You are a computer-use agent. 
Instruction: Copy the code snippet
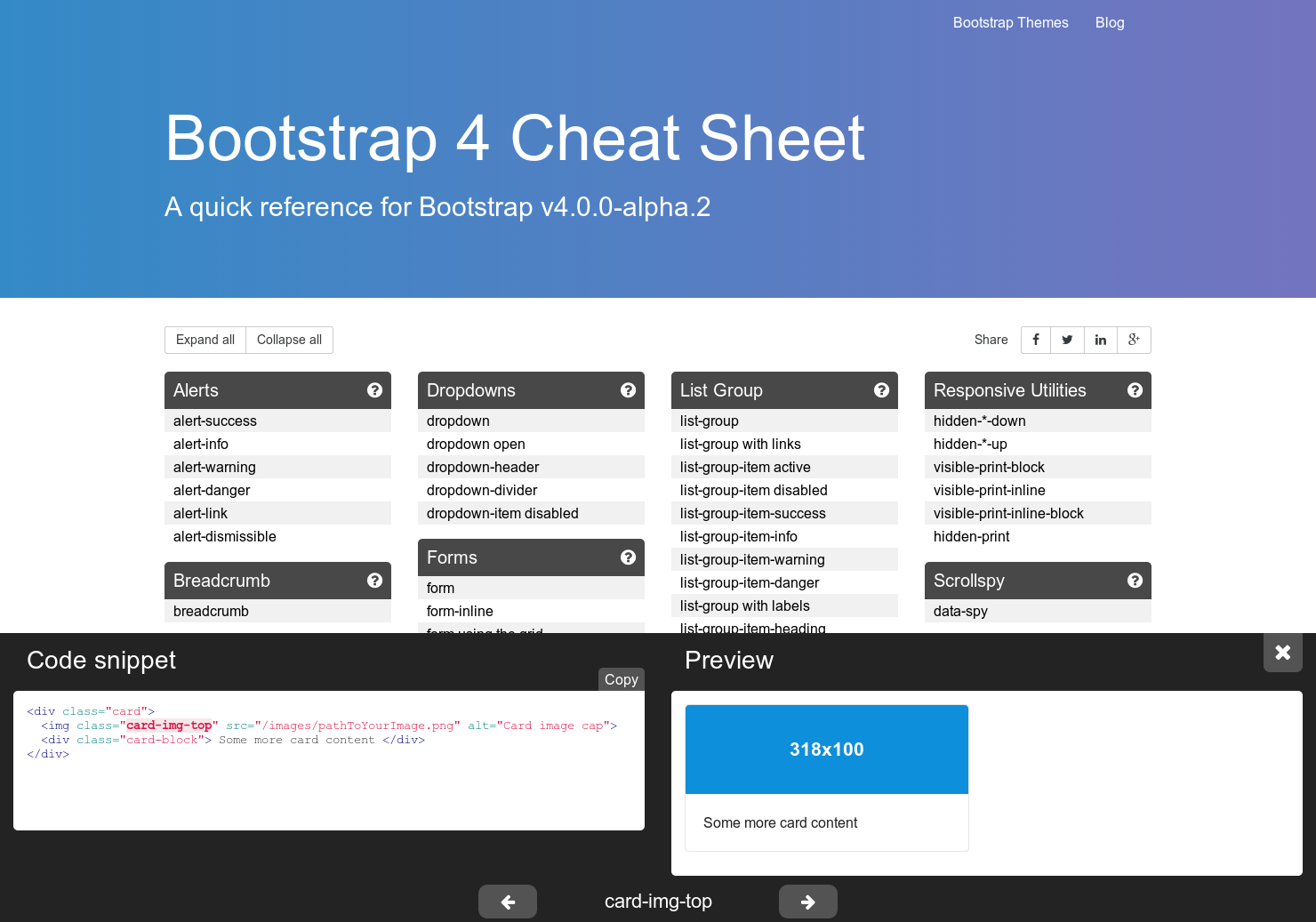[622, 679]
